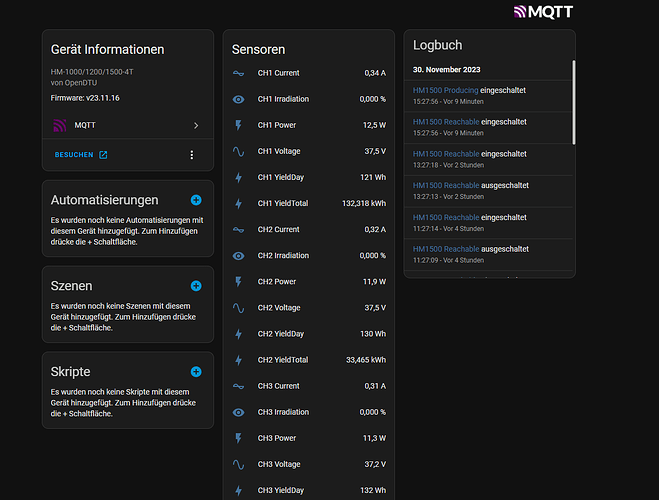The height and width of the screenshot is (500, 659).
Task: Click the CH2 Irradiation eye icon
Action: pos(238,255)
